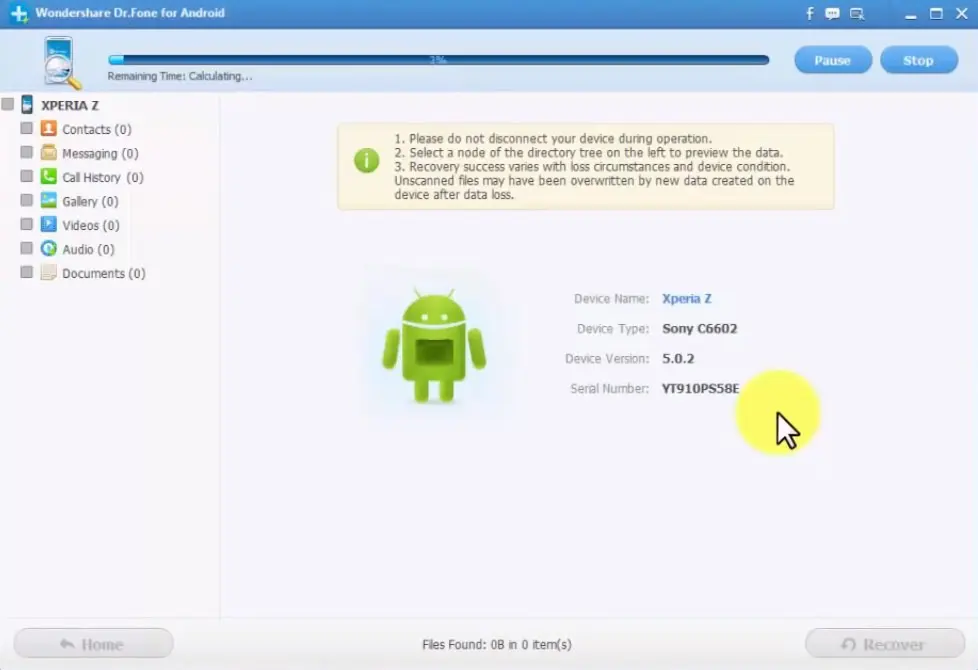Click the Messaging envelope icon
978x670 pixels.
point(49,152)
